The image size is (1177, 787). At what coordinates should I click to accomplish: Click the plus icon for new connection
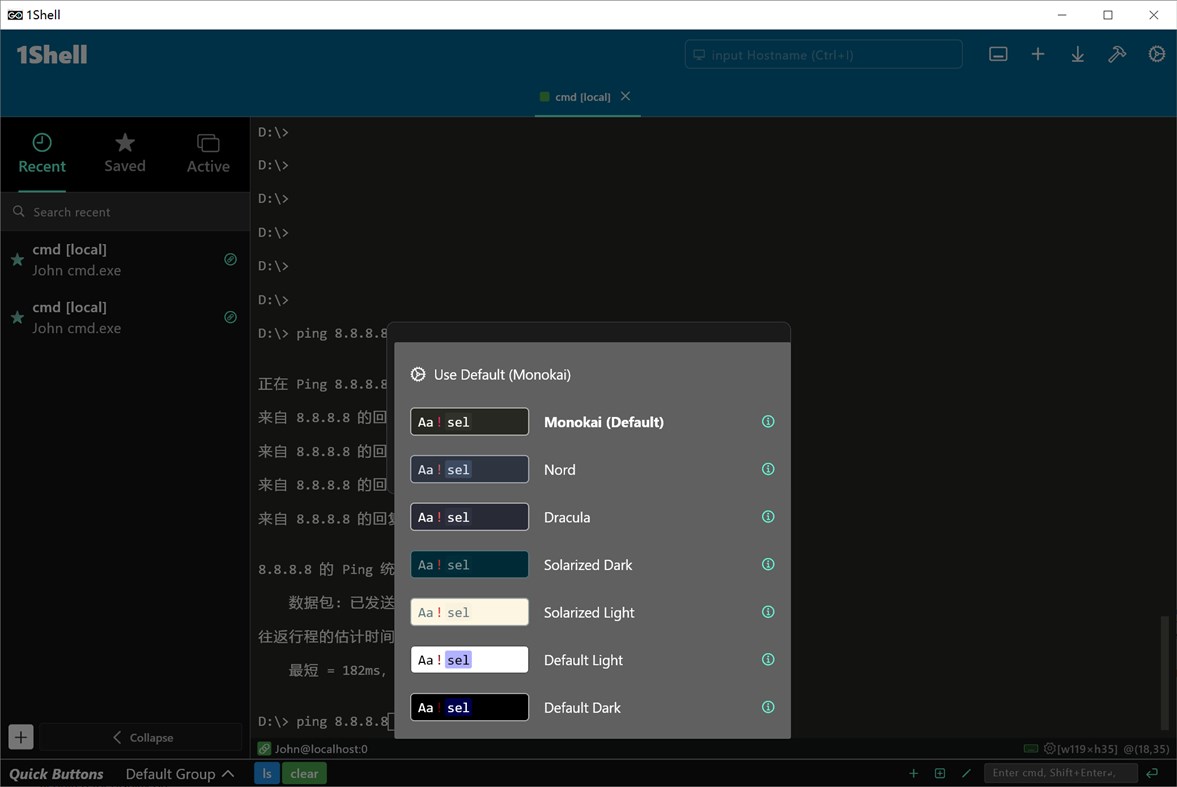click(1037, 54)
